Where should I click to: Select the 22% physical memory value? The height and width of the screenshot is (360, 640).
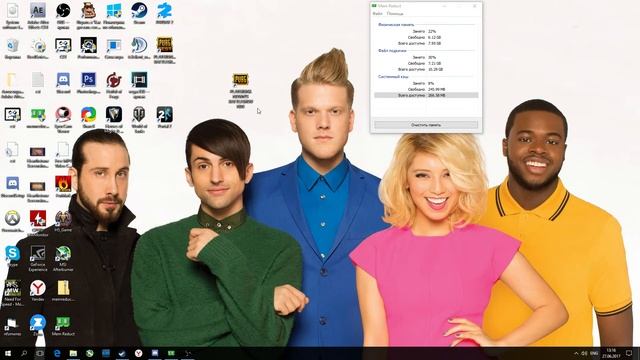coord(432,31)
